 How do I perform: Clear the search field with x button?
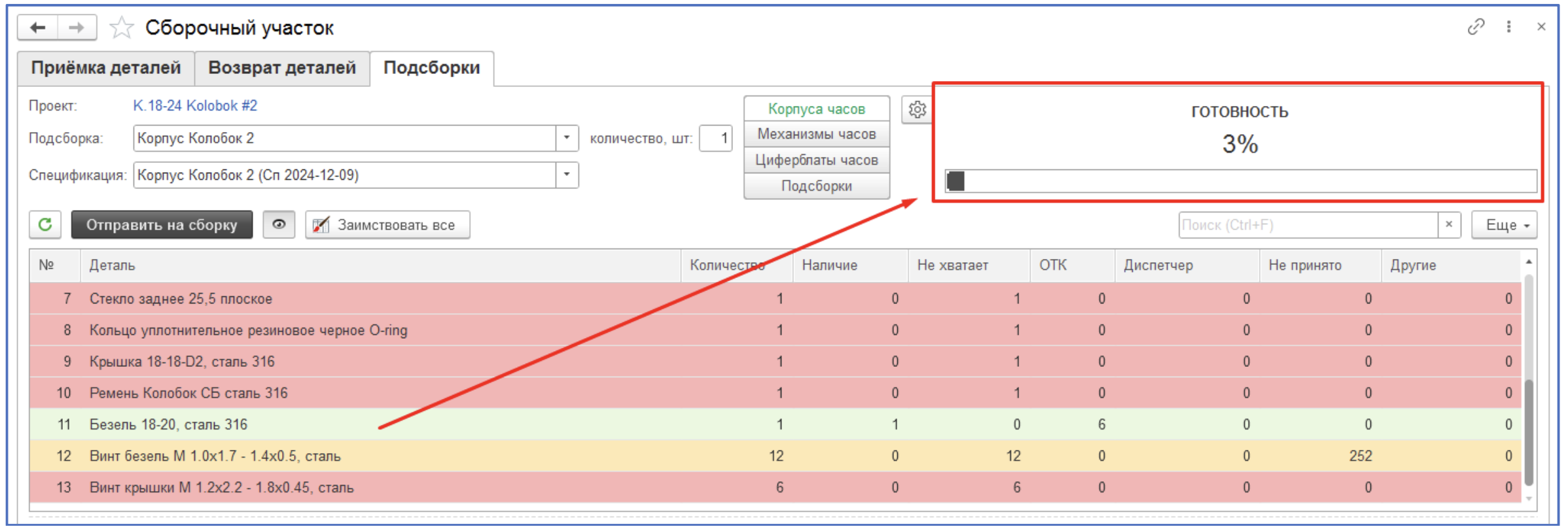pos(1449,225)
